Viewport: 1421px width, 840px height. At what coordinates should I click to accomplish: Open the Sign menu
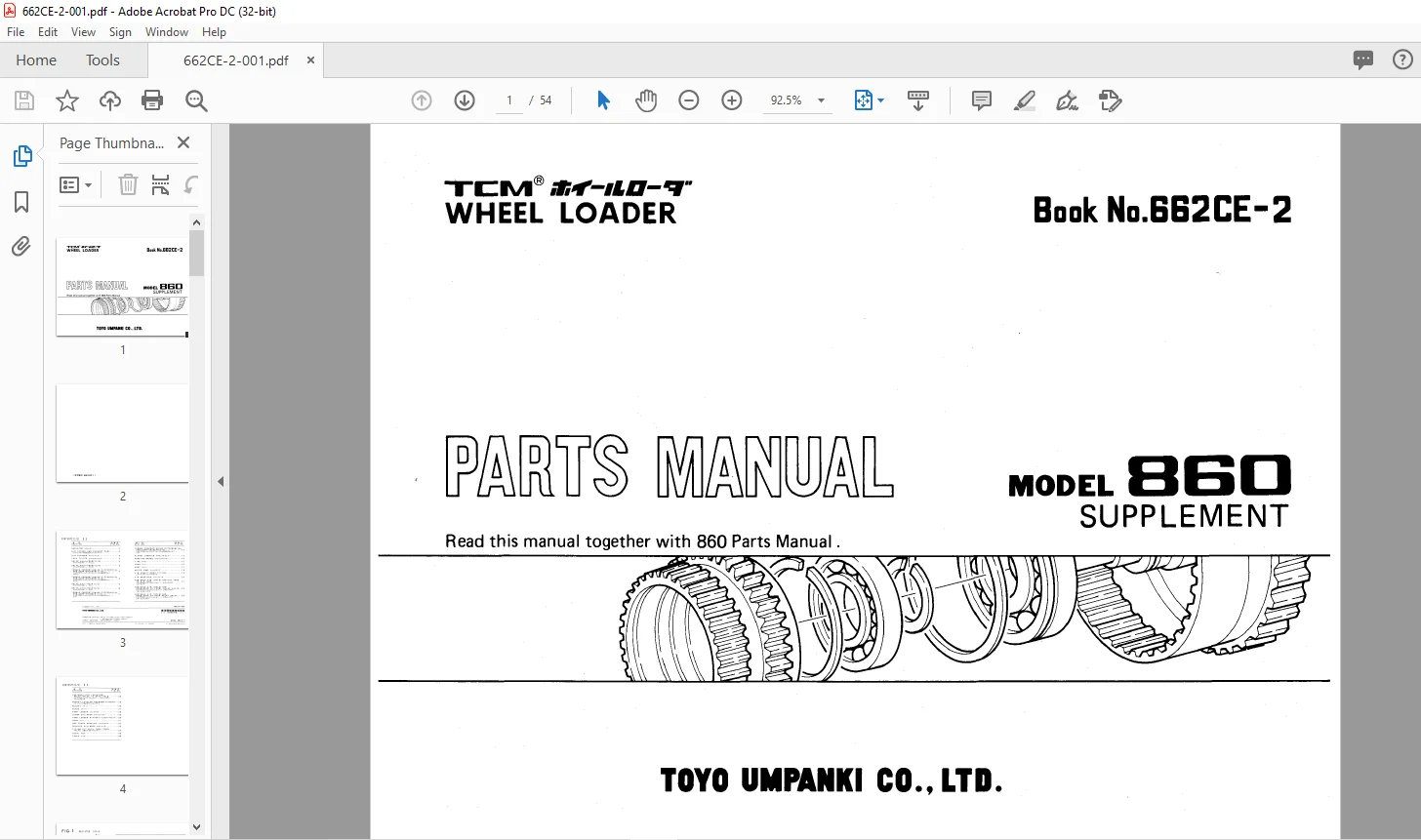pos(120,32)
